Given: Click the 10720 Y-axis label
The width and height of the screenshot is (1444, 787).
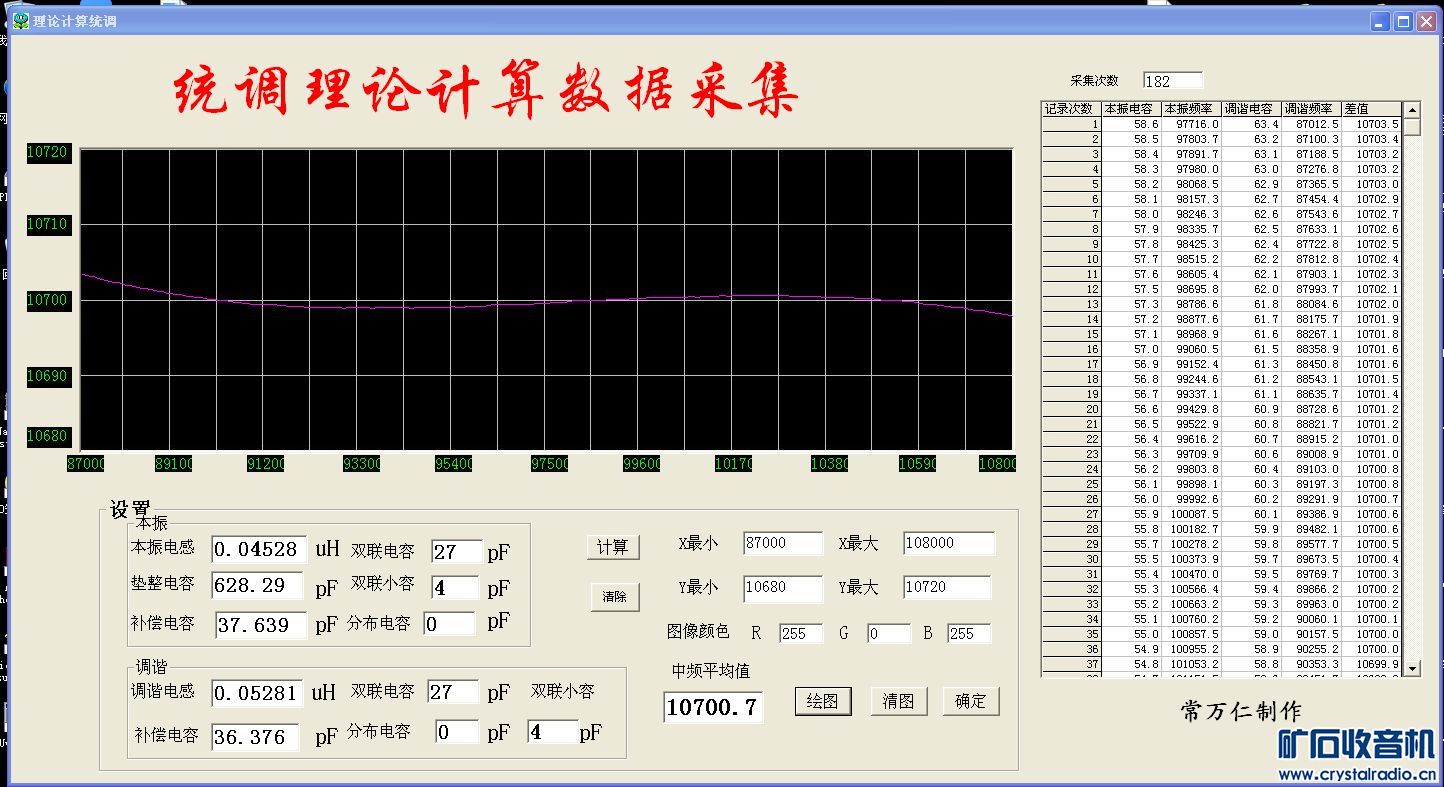Looking at the screenshot, I should click(x=48, y=153).
